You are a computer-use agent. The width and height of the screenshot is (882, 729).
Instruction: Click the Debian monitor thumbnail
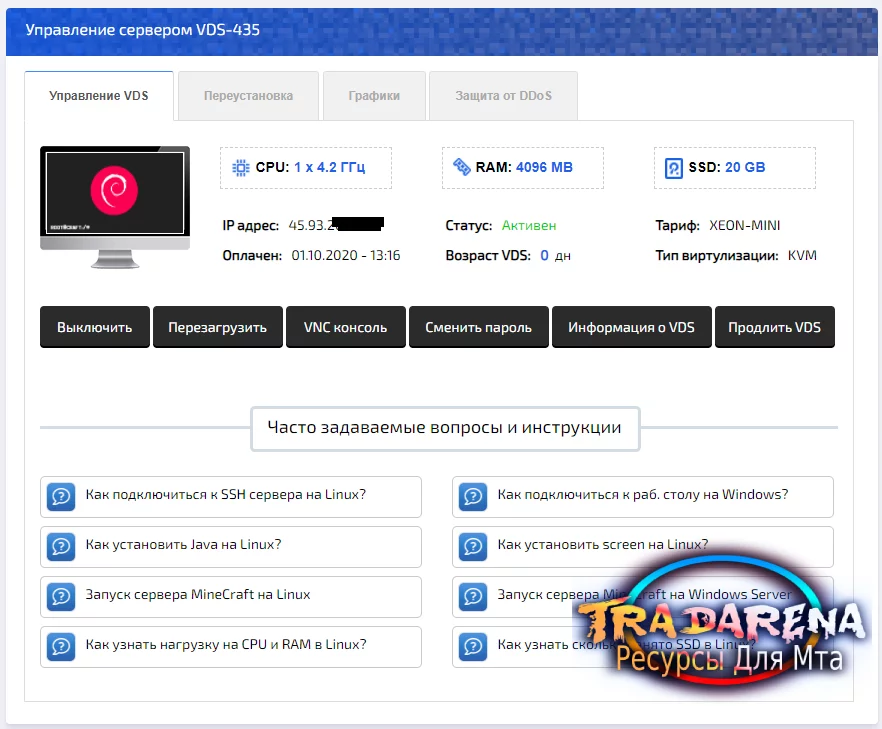point(115,207)
